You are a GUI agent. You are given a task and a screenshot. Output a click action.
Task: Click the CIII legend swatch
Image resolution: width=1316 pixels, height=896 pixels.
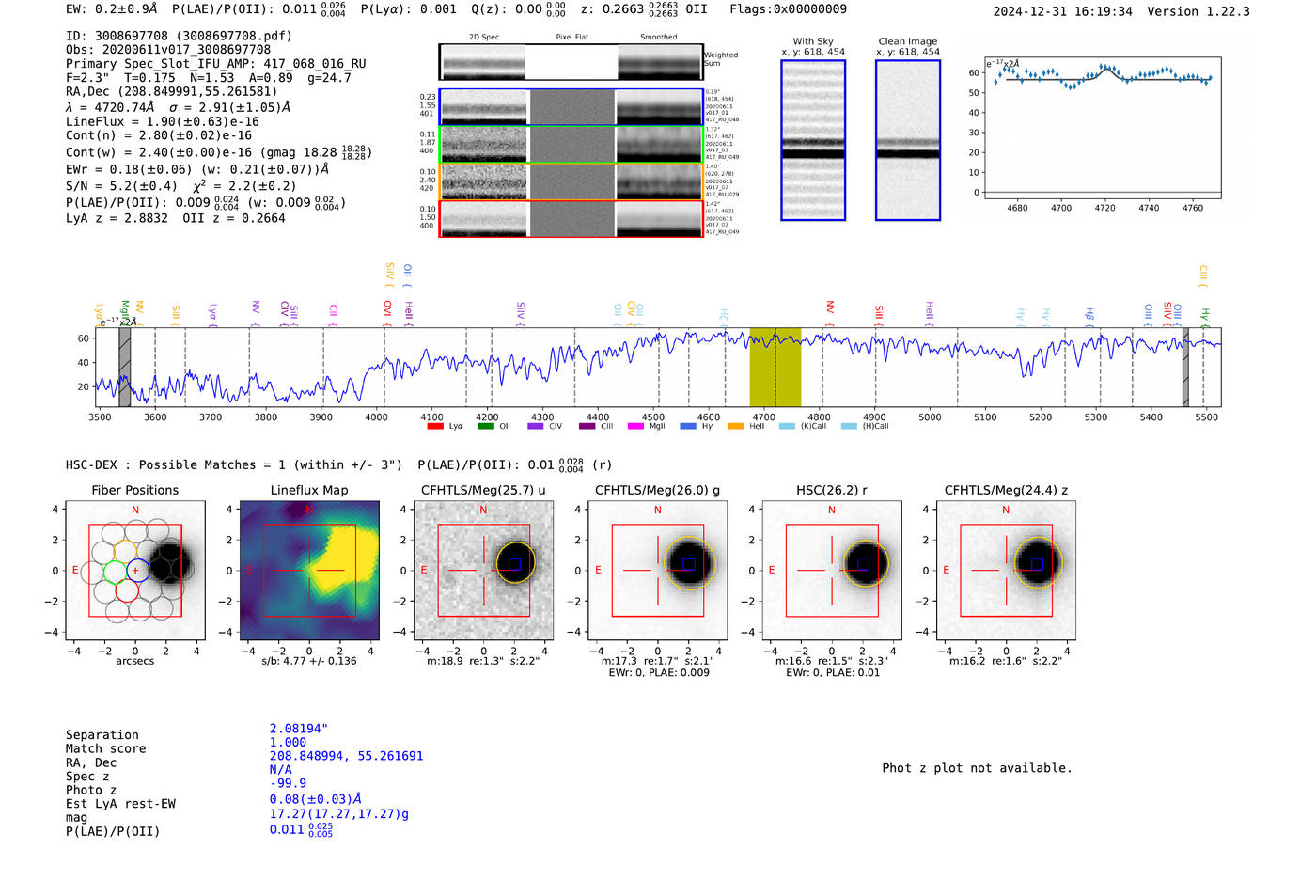pyautogui.click(x=587, y=426)
